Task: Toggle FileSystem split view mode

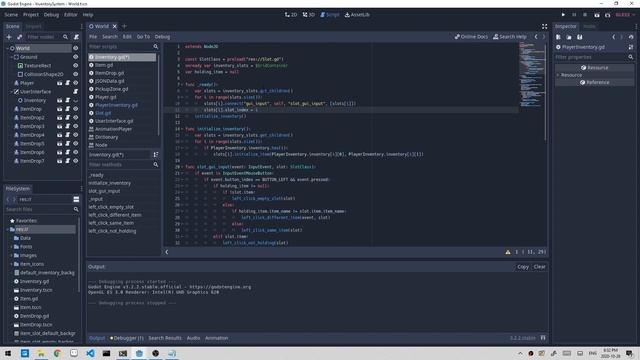Action: point(76,199)
